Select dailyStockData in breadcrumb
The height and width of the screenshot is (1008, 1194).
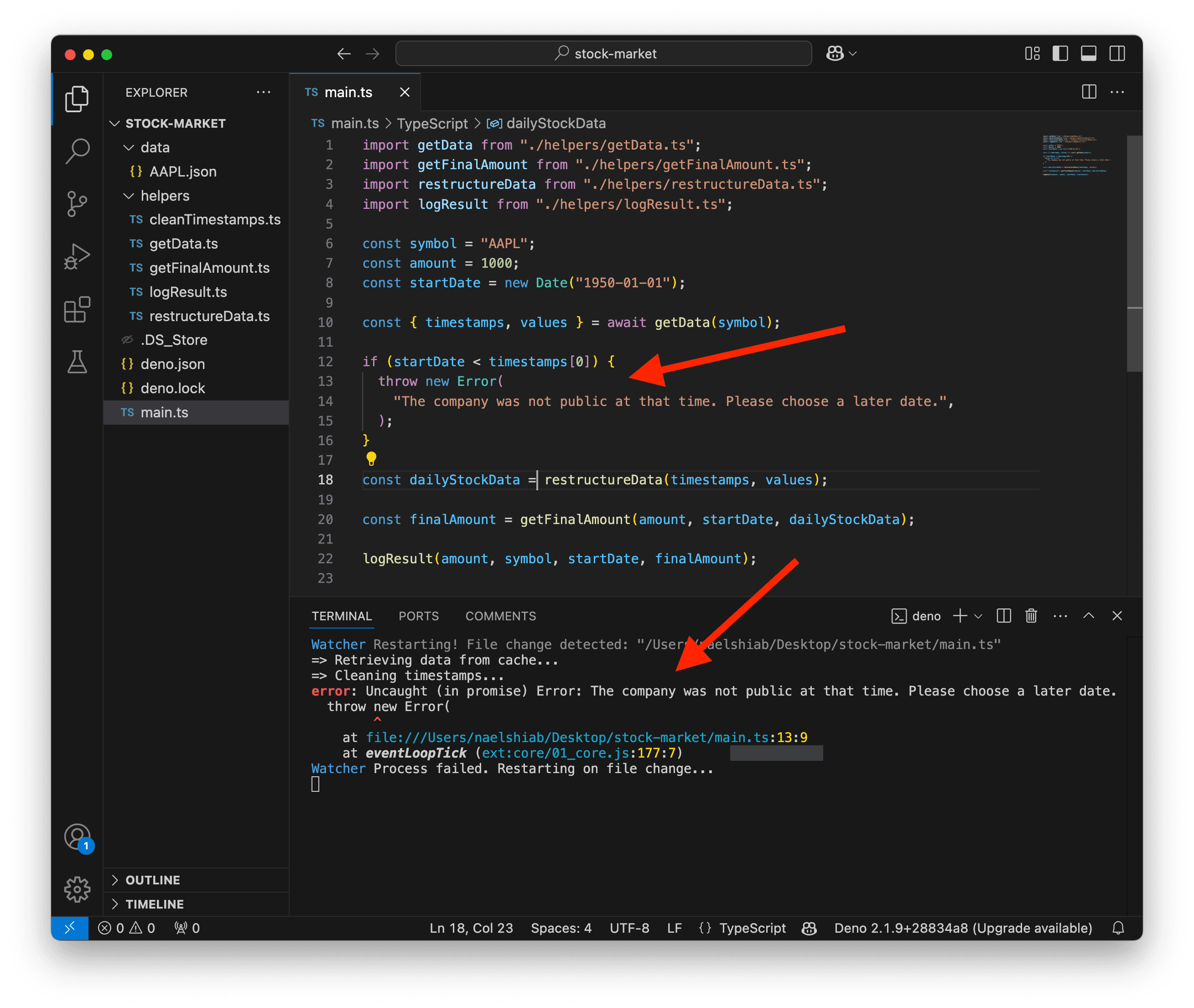(546, 124)
